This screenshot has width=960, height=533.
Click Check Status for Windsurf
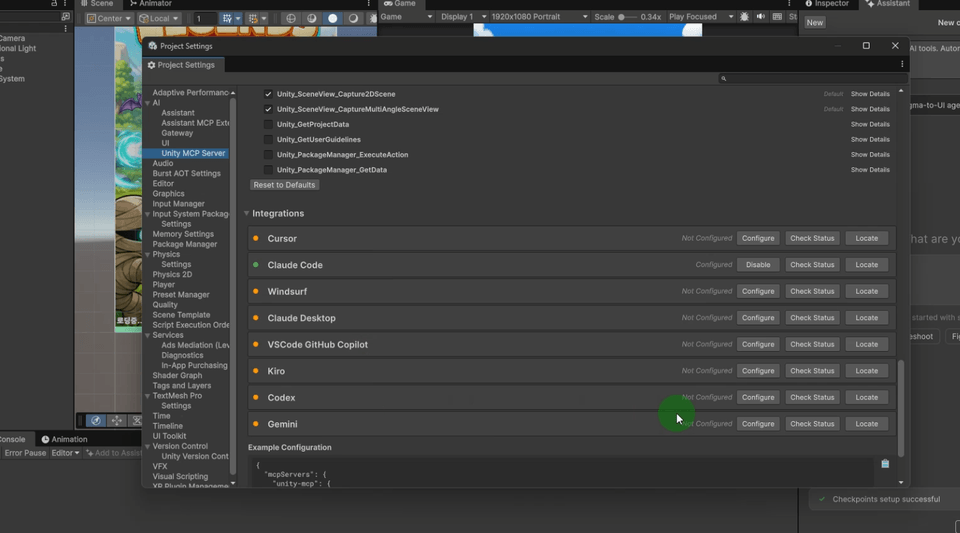pyautogui.click(x=812, y=291)
